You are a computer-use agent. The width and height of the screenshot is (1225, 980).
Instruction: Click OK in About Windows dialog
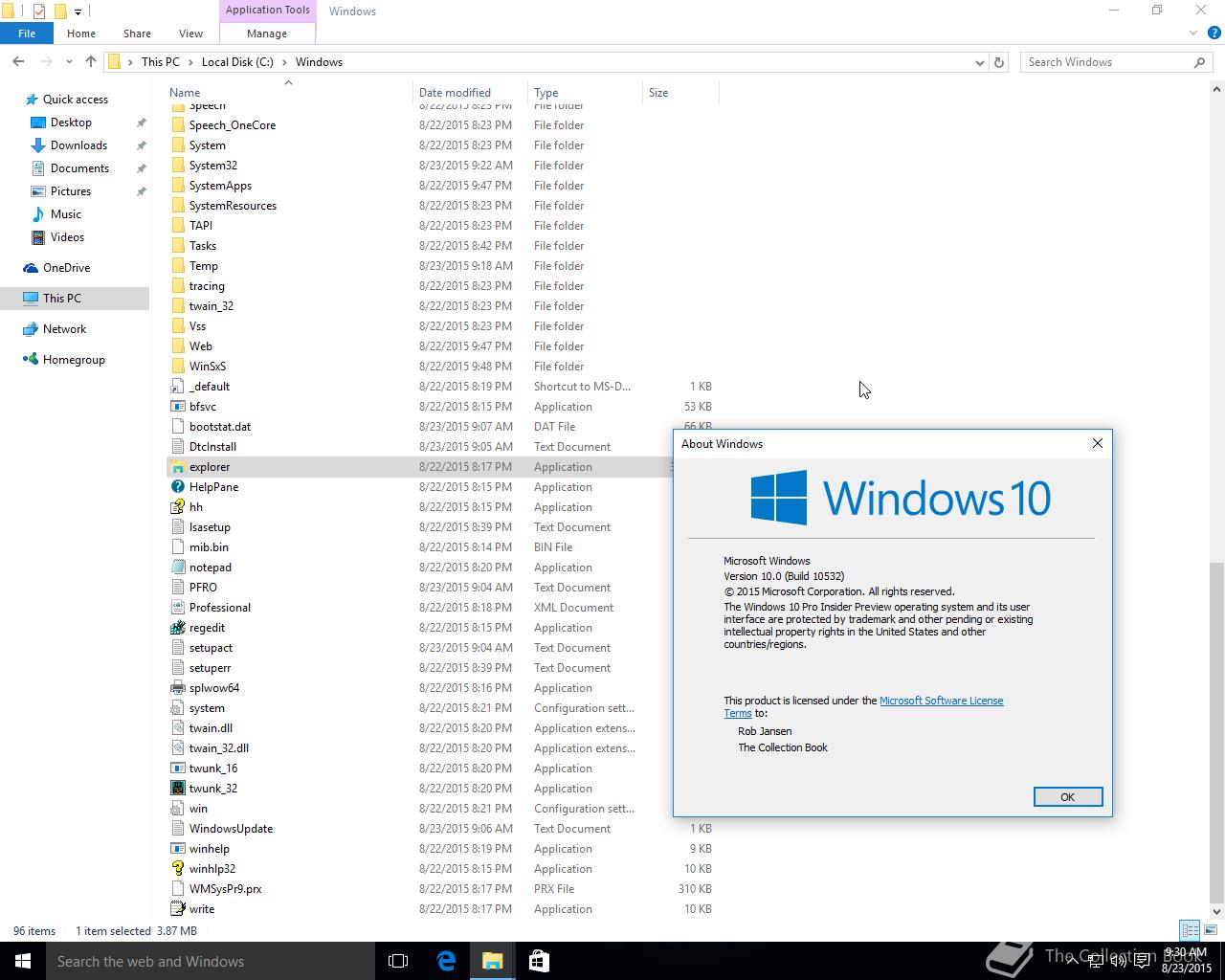click(1067, 797)
